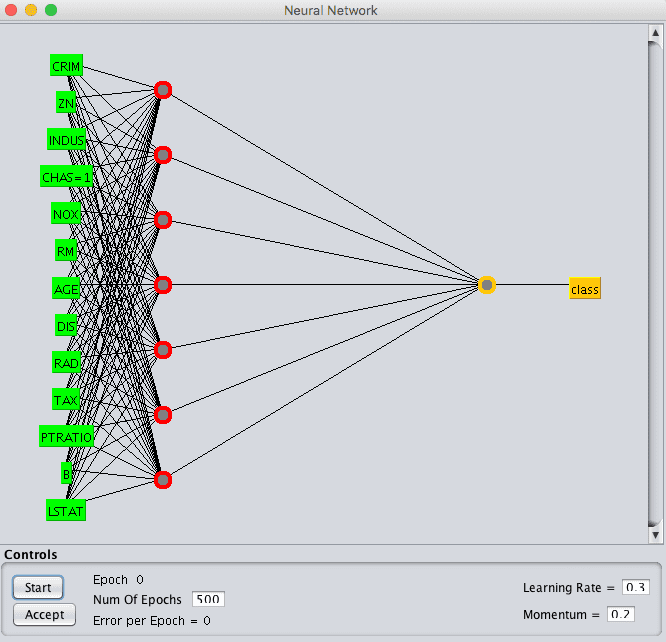Select the fifth red hidden neuron from top
This screenshot has width=666, height=642.
(163, 350)
